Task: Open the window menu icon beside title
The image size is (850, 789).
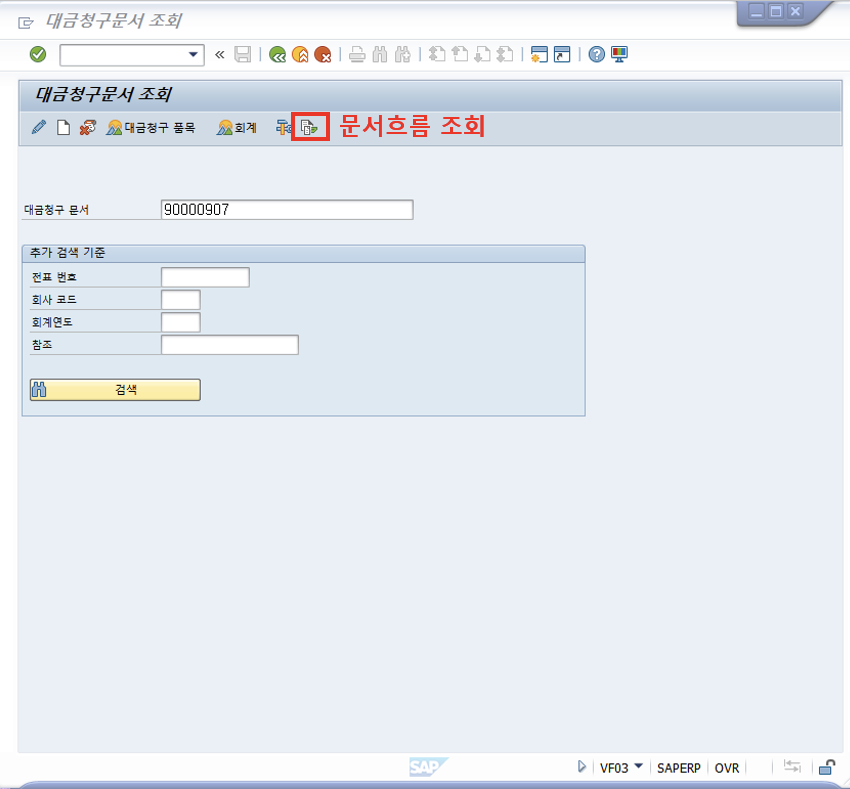Action: point(25,22)
